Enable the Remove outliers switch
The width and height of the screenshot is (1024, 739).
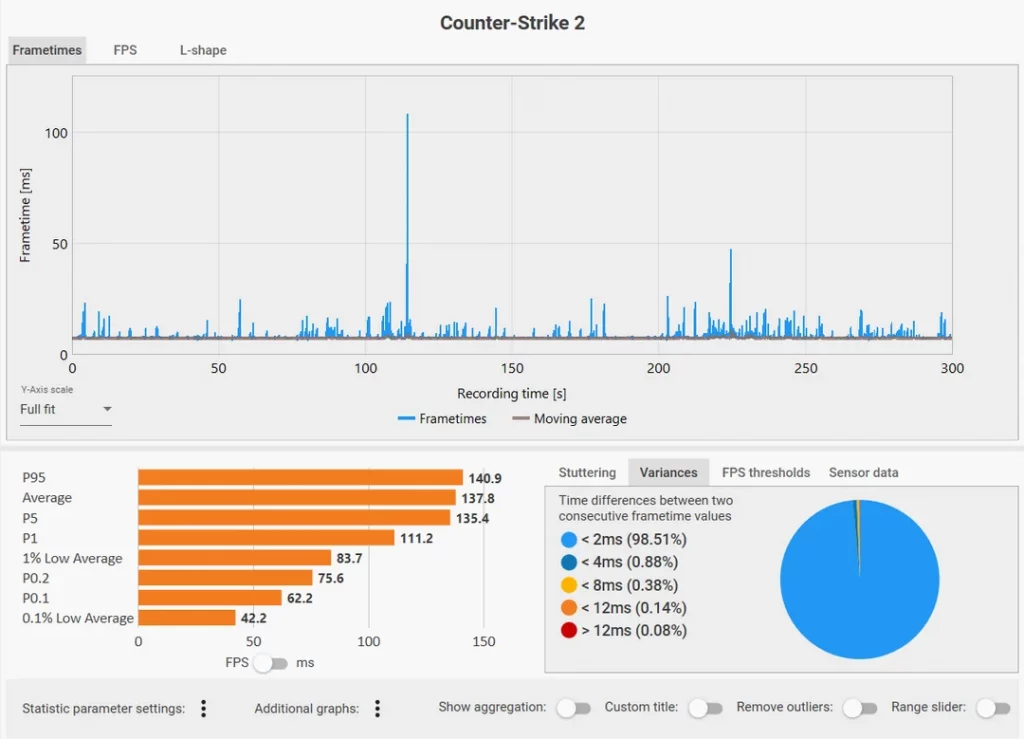[x=860, y=708]
